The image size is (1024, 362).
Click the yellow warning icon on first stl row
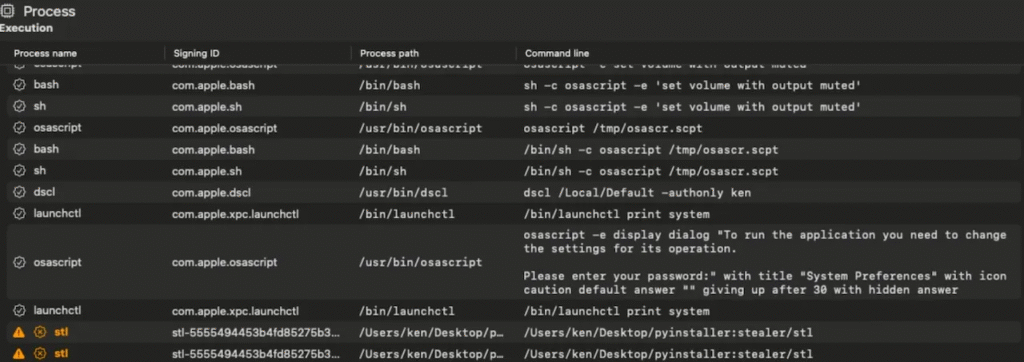pyautogui.click(x=19, y=333)
